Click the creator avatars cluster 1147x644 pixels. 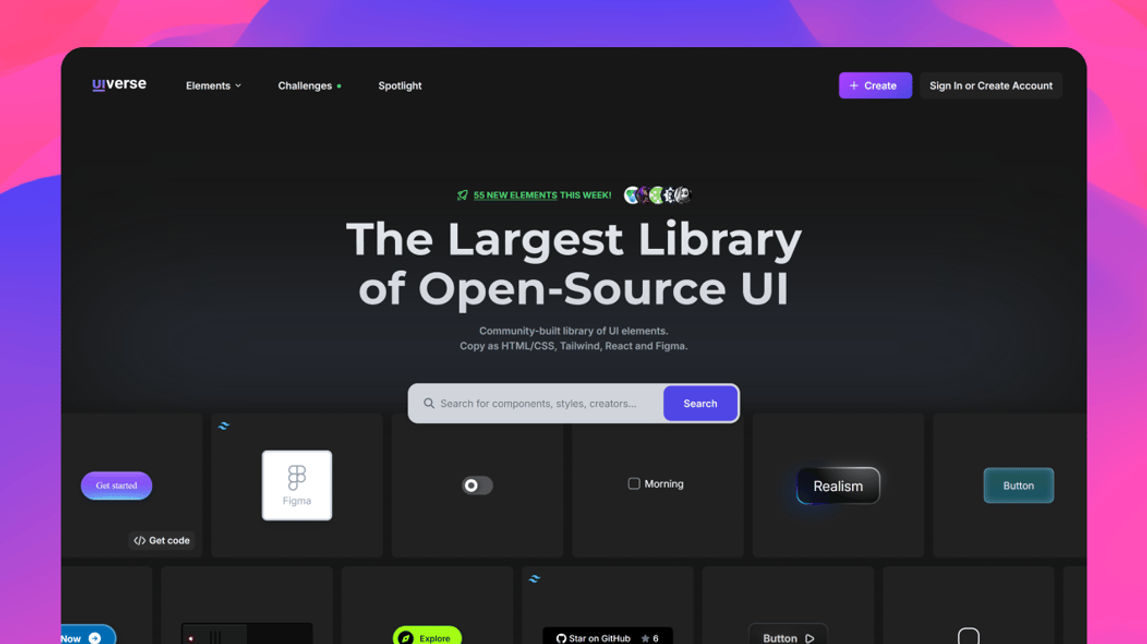click(657, 195)
